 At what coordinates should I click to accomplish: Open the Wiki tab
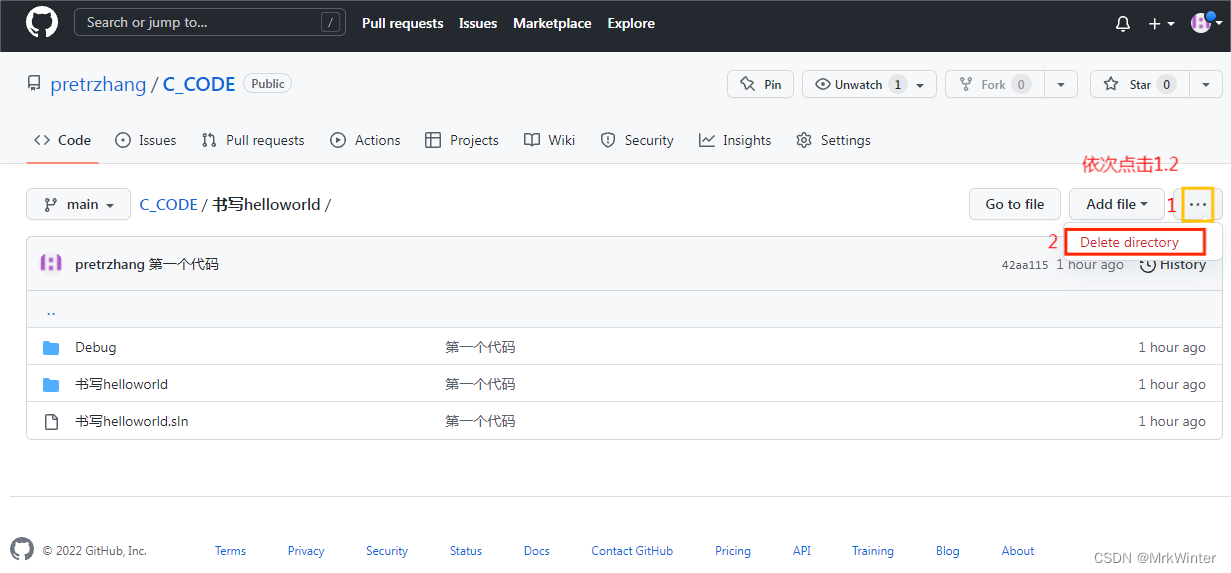[550, 140]
